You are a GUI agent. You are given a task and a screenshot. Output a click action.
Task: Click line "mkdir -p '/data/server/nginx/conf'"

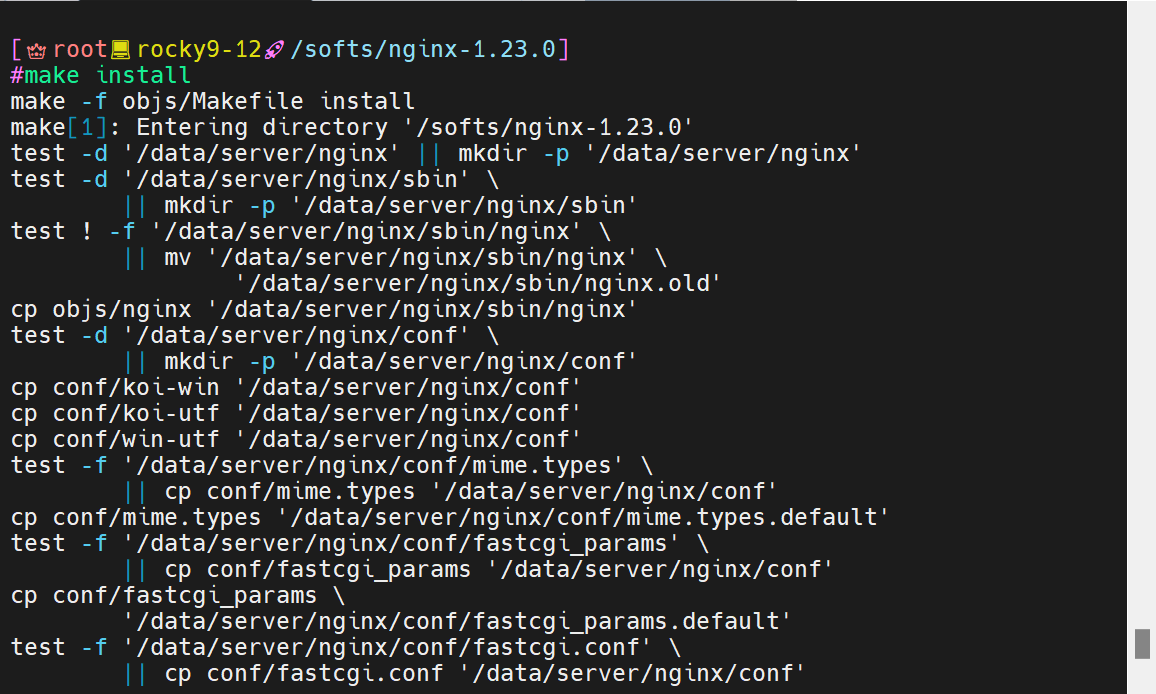[380, 361]
